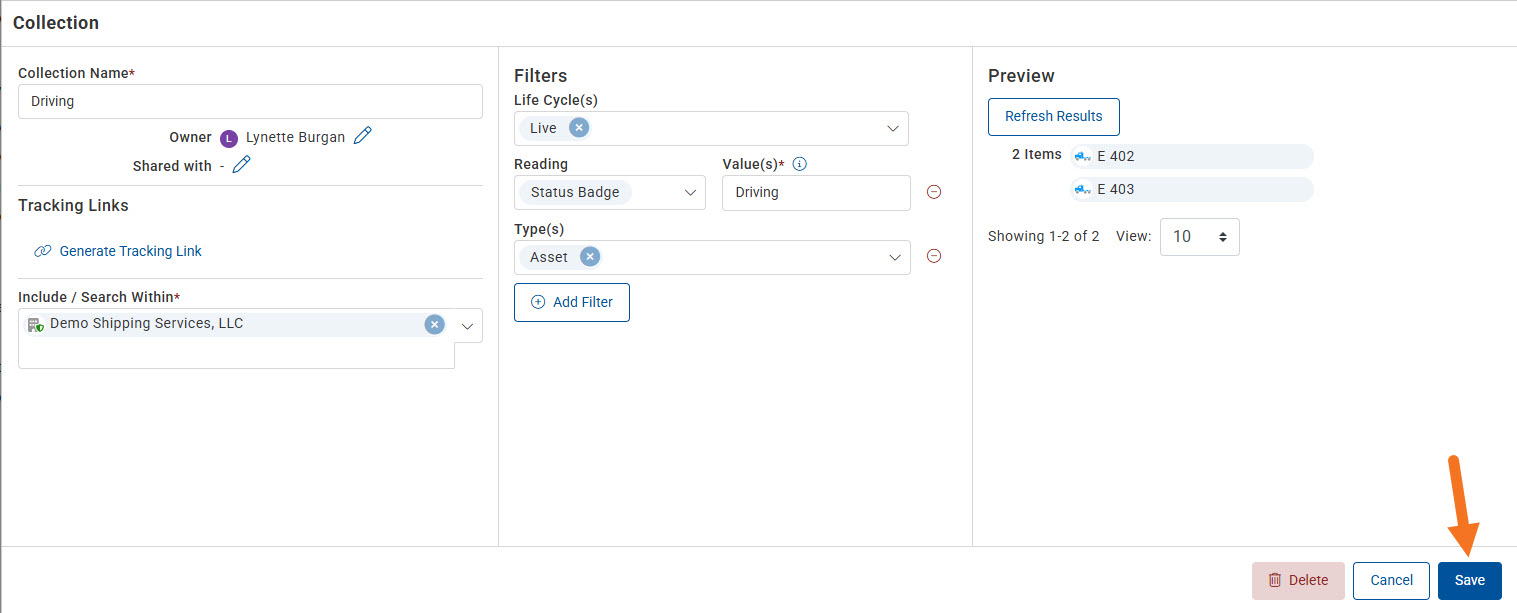This screenshot has height=613, width=1517.
Task: Focus the Collection Name field
Action: tap(250, 102)
